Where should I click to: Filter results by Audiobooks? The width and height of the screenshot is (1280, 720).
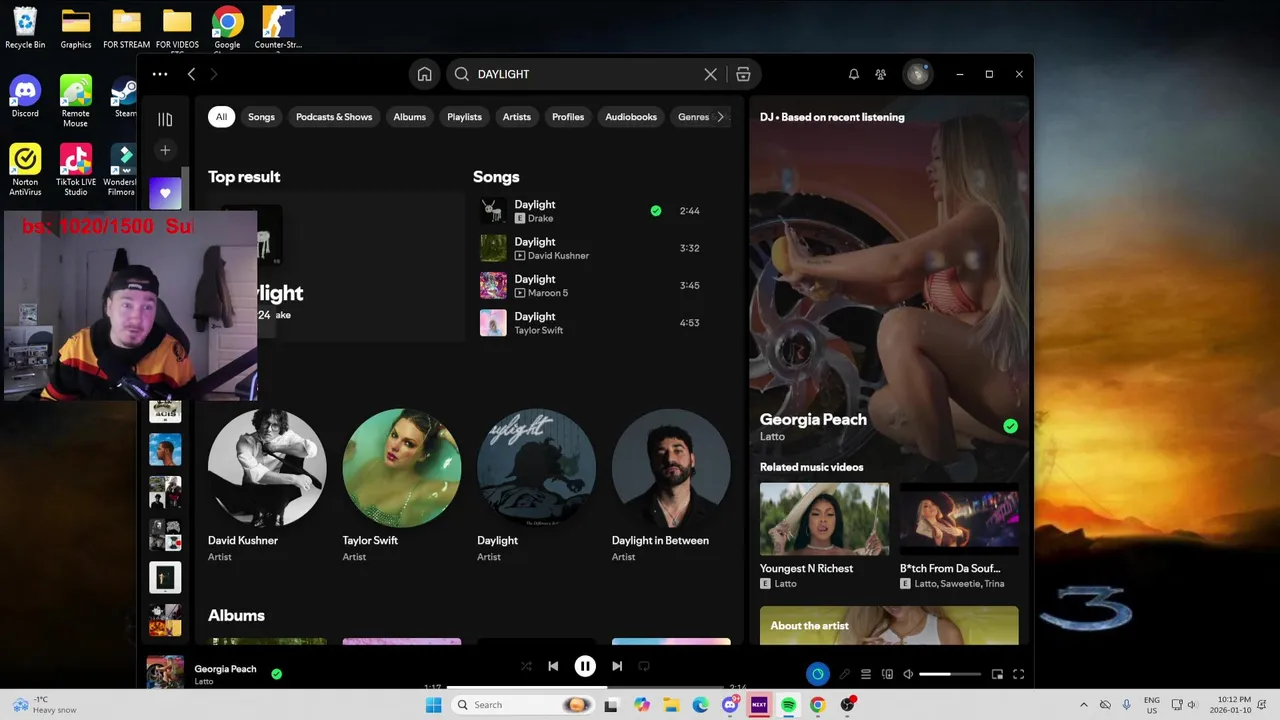click(x=631, y=117)
